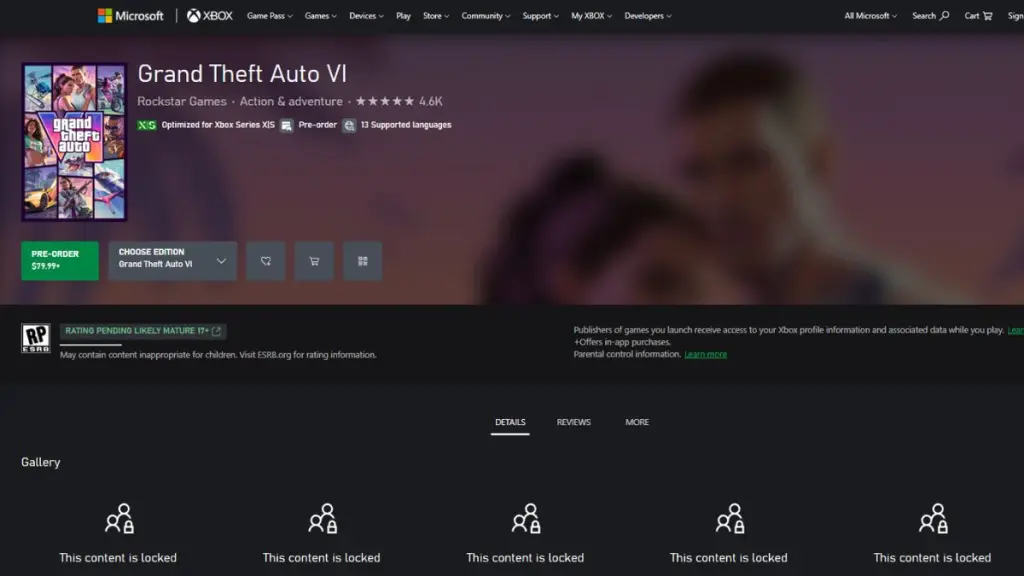Click the search magnifier icon
Viewport: 1024px width, 576px height.
click(944, 16)
